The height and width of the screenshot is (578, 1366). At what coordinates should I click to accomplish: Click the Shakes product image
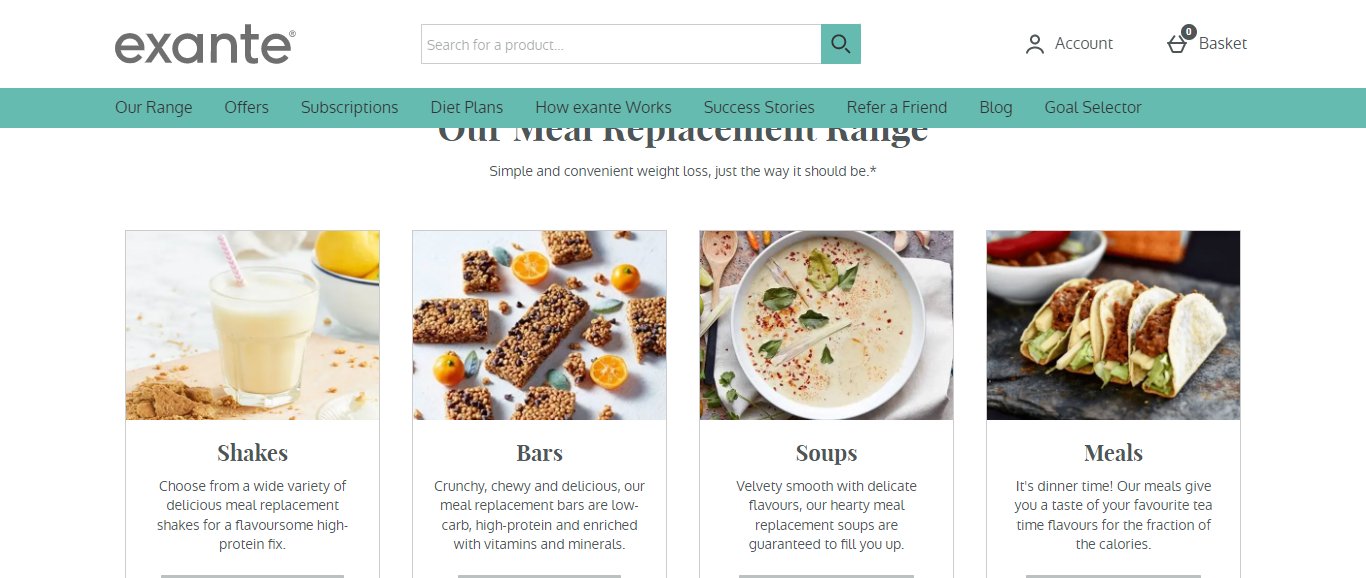click(x=253, y=325)
